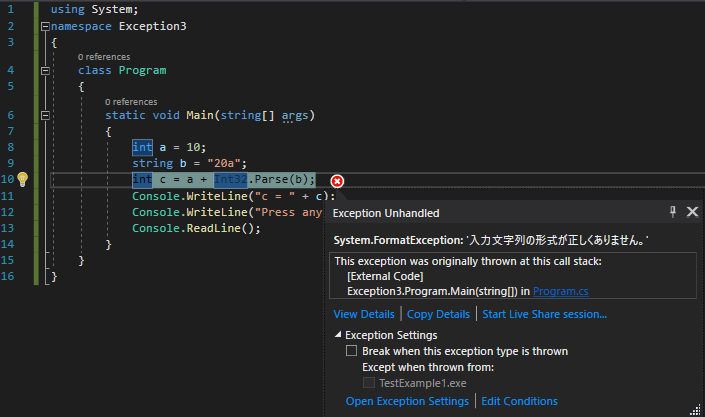Open the View Details link
The width and height of the screenshot is (705, 417).
(x=364, y=314)
